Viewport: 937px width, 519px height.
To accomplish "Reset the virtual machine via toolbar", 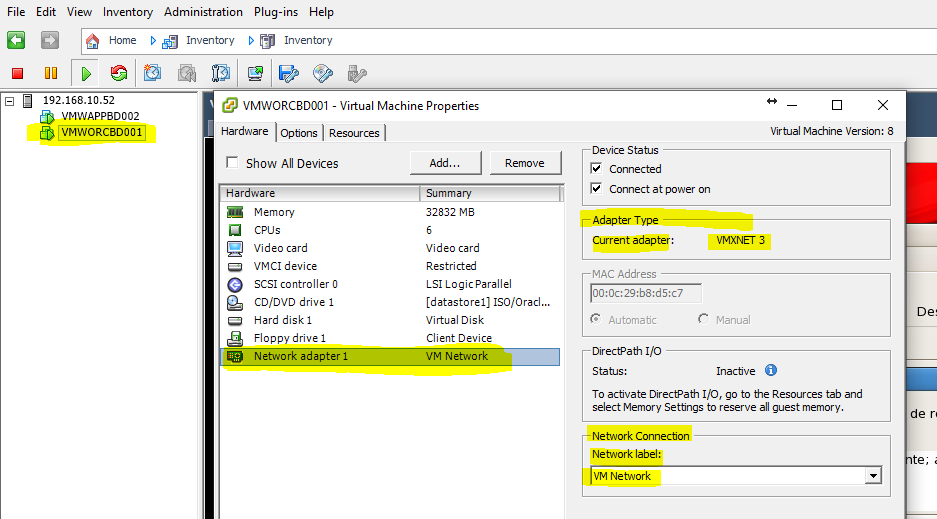I will point(119,73).
